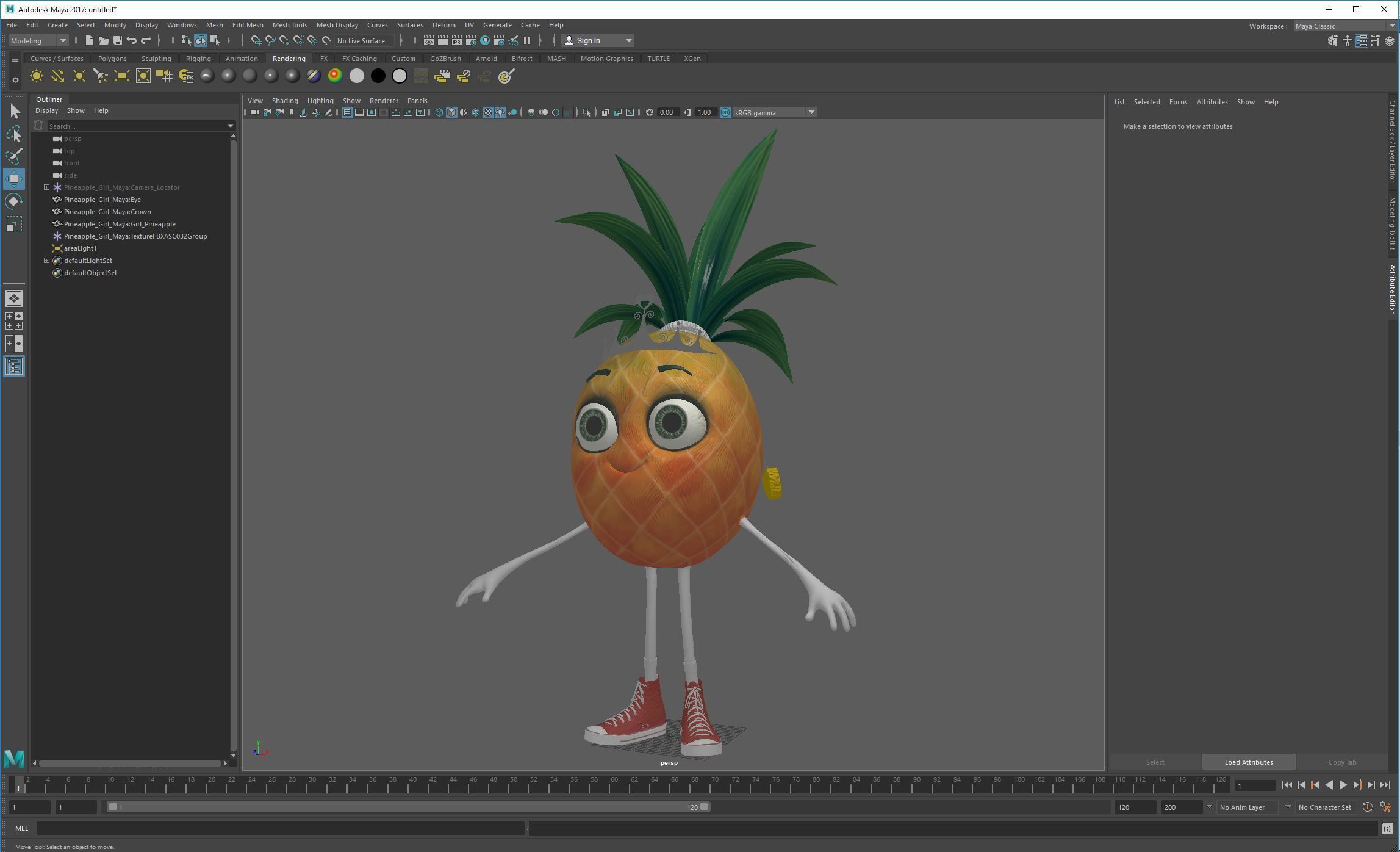Toggle use all lights in viewport
Image resolution: width=1400 pixels, height=852 pixels.
tap(500, 112)
